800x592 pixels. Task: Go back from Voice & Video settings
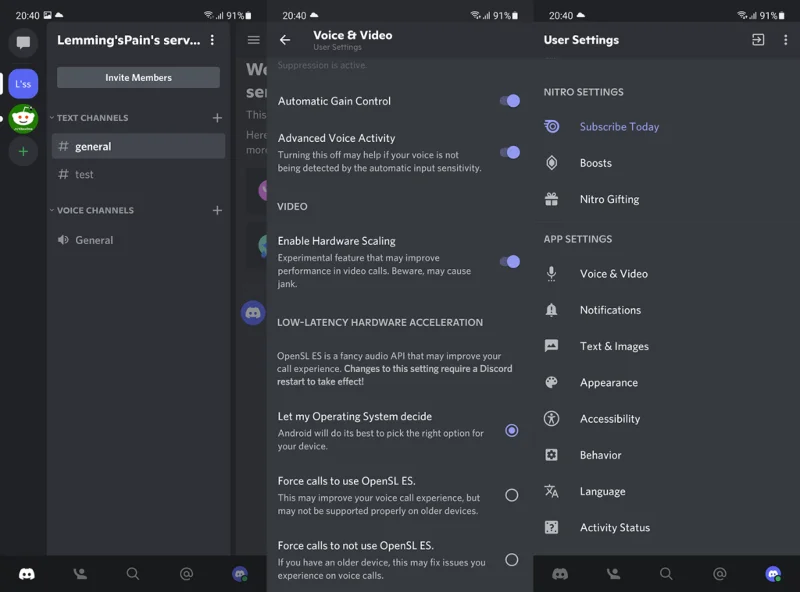285,40
